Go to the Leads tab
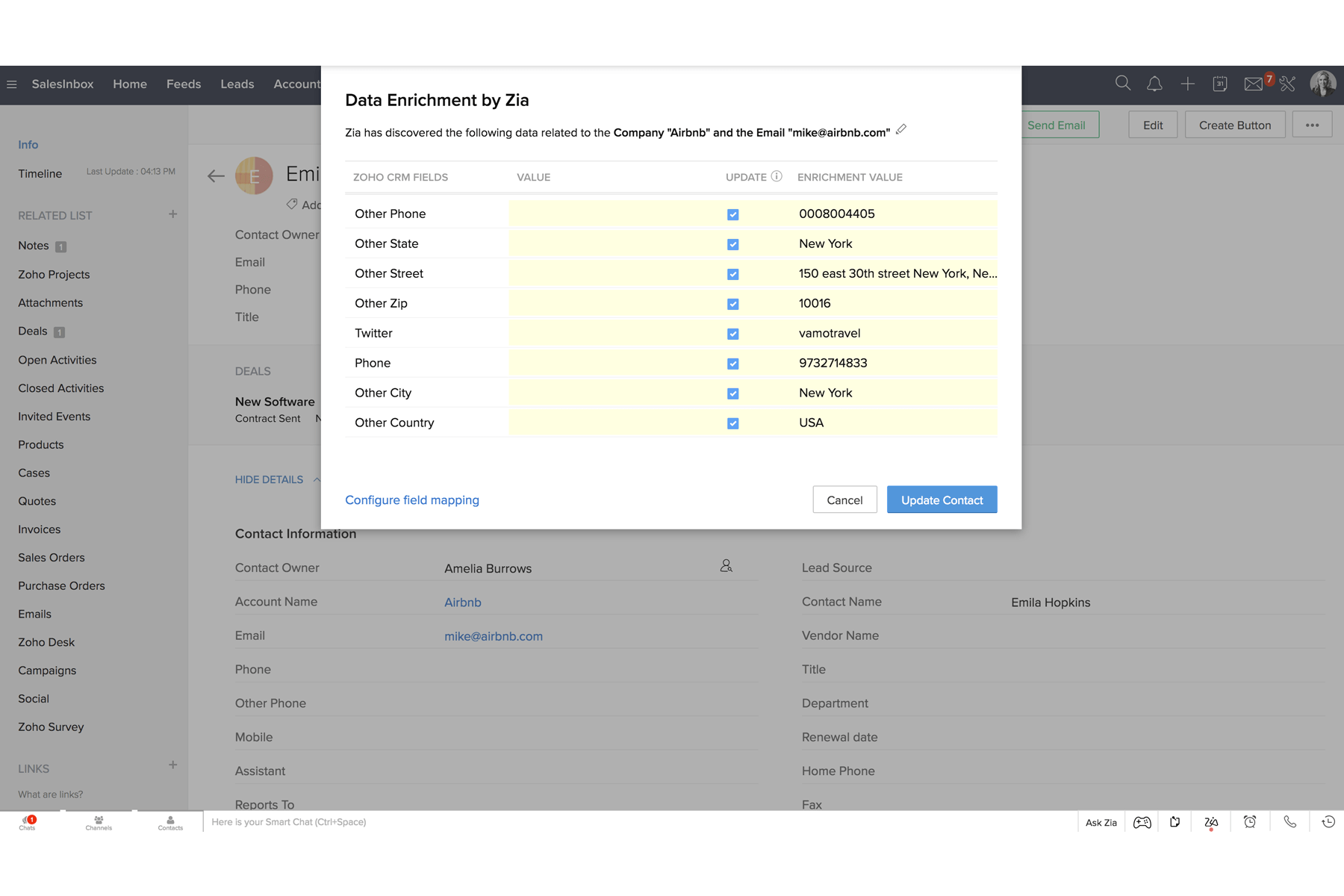The image size is (1344, 896). point(237,84)
